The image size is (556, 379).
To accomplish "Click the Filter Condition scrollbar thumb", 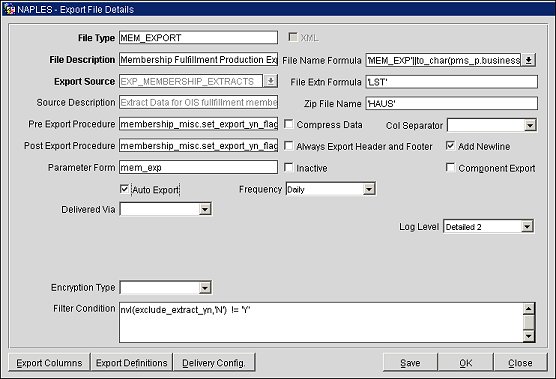I will pyautogui.click(x=528, y=322).
